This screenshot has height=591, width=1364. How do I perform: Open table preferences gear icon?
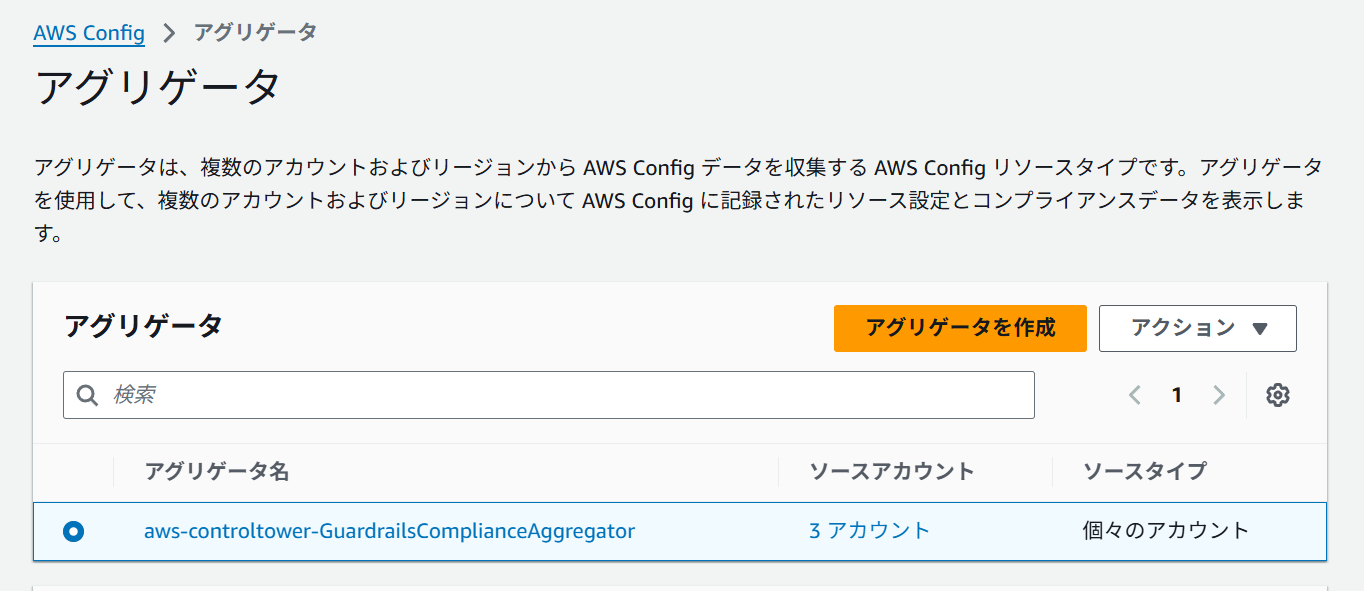click(x=1277, y=395)
